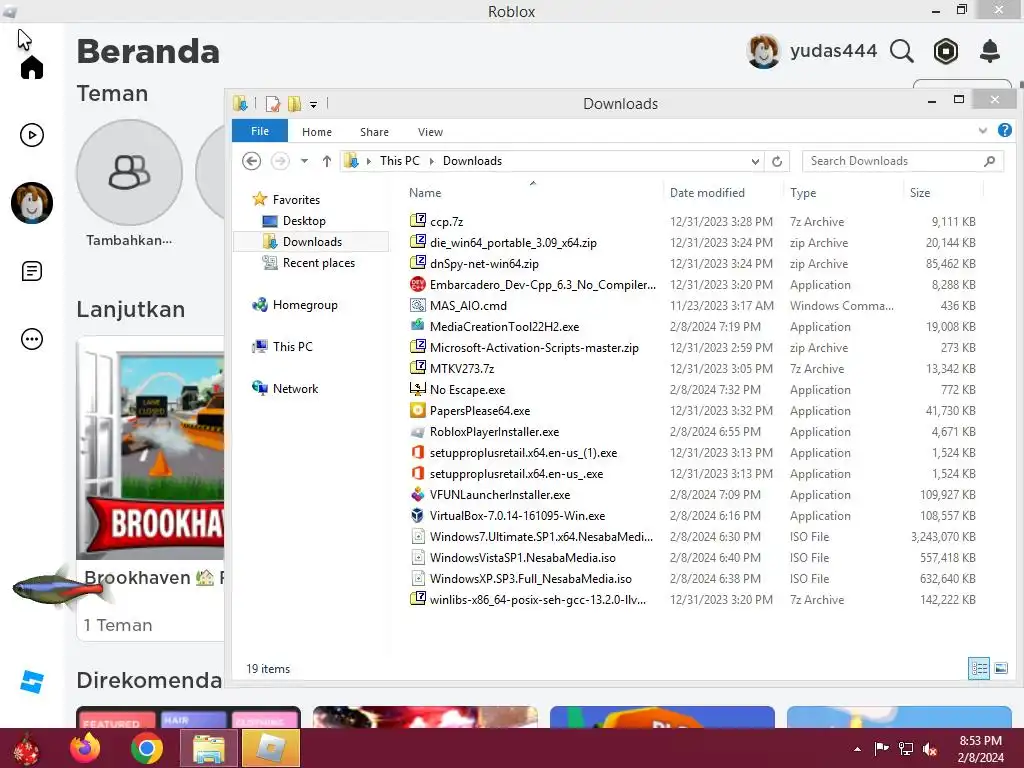The image size is (1024, 768).
Task: Sort by Type column header
Action: click(x=844, y=193)
